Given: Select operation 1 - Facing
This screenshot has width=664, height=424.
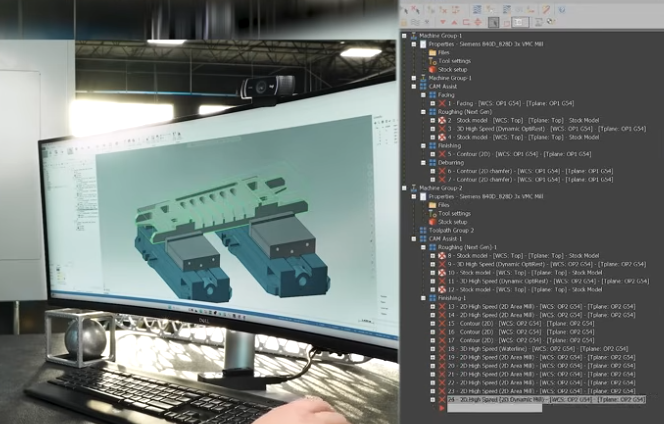Looking at the screenshot, I should point(511,103).
